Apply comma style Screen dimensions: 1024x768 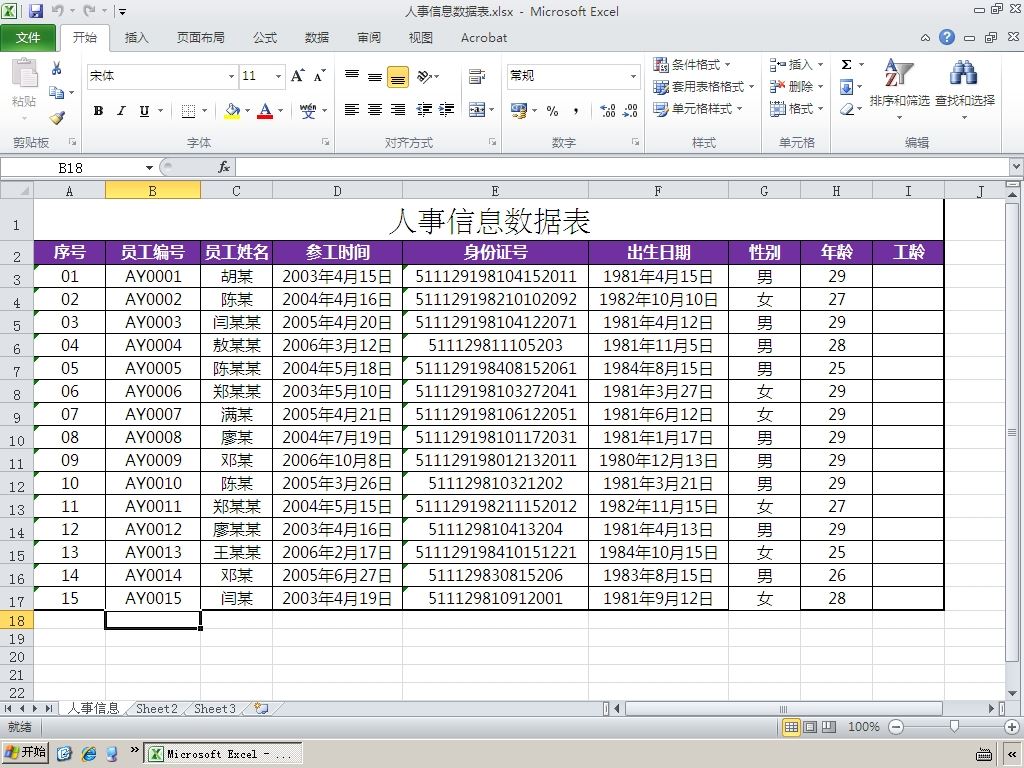coord(576,110)
